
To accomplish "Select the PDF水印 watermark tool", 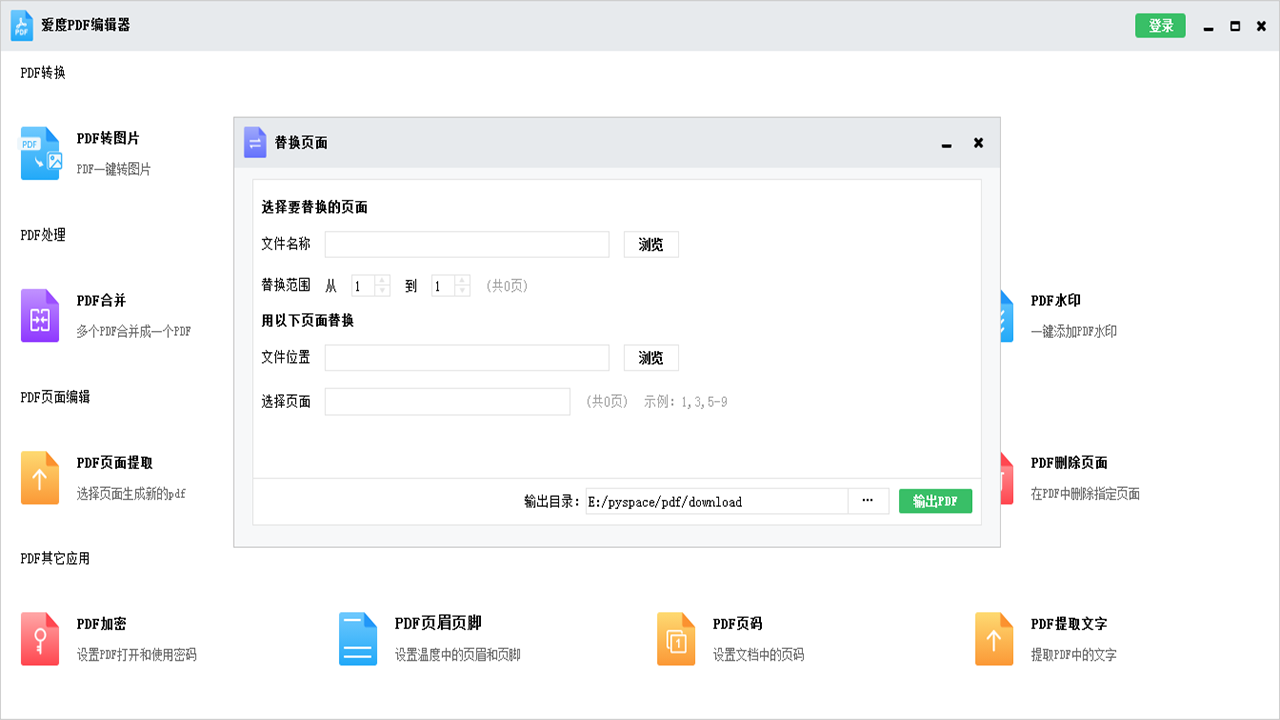I will point(1056,300).
